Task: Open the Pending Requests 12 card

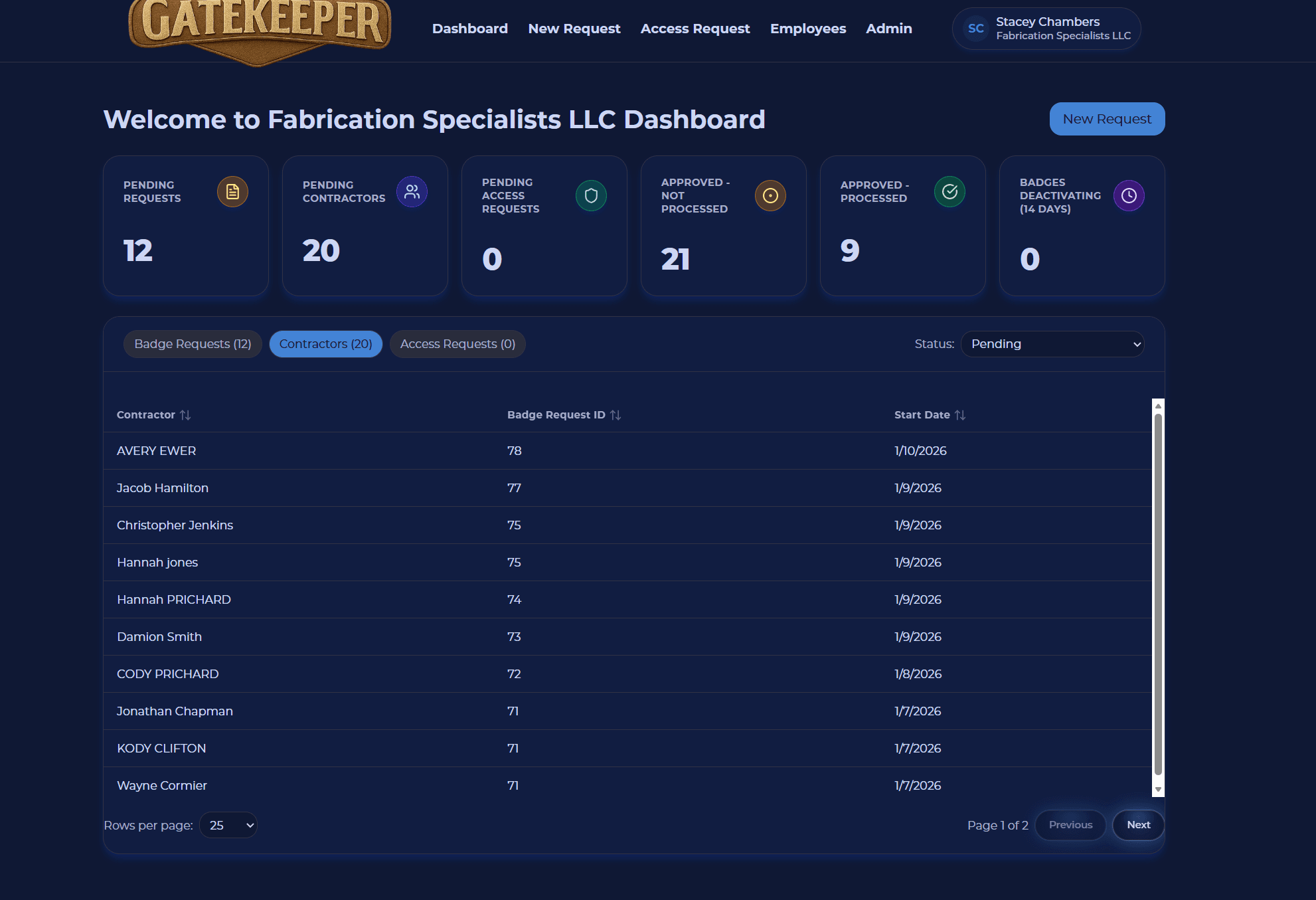Action: [186, 226]
